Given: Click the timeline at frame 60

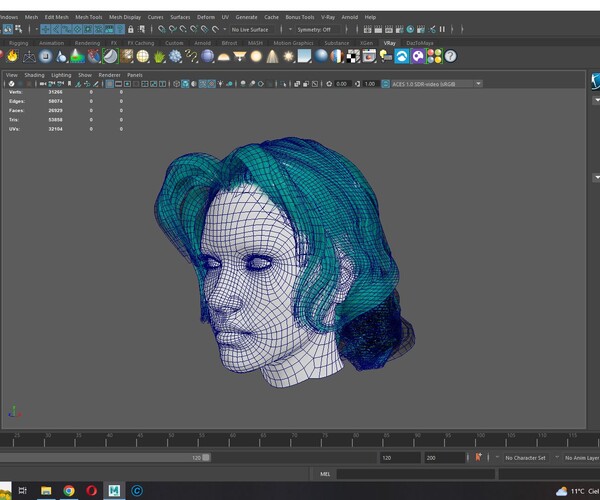Looking at the screenshot, I should pos(230,440).
